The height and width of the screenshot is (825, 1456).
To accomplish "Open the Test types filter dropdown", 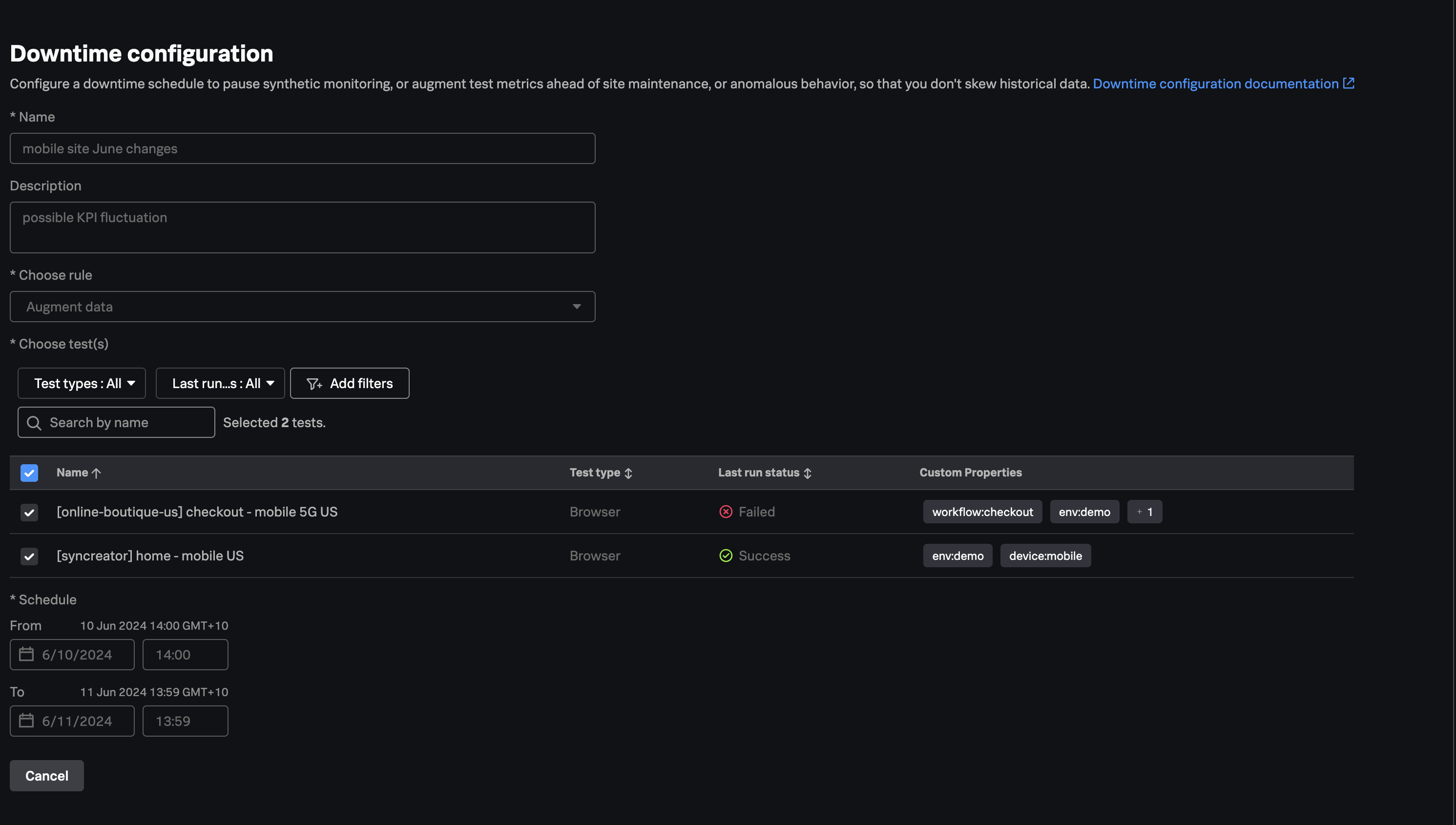I will [x=82, y=383].
